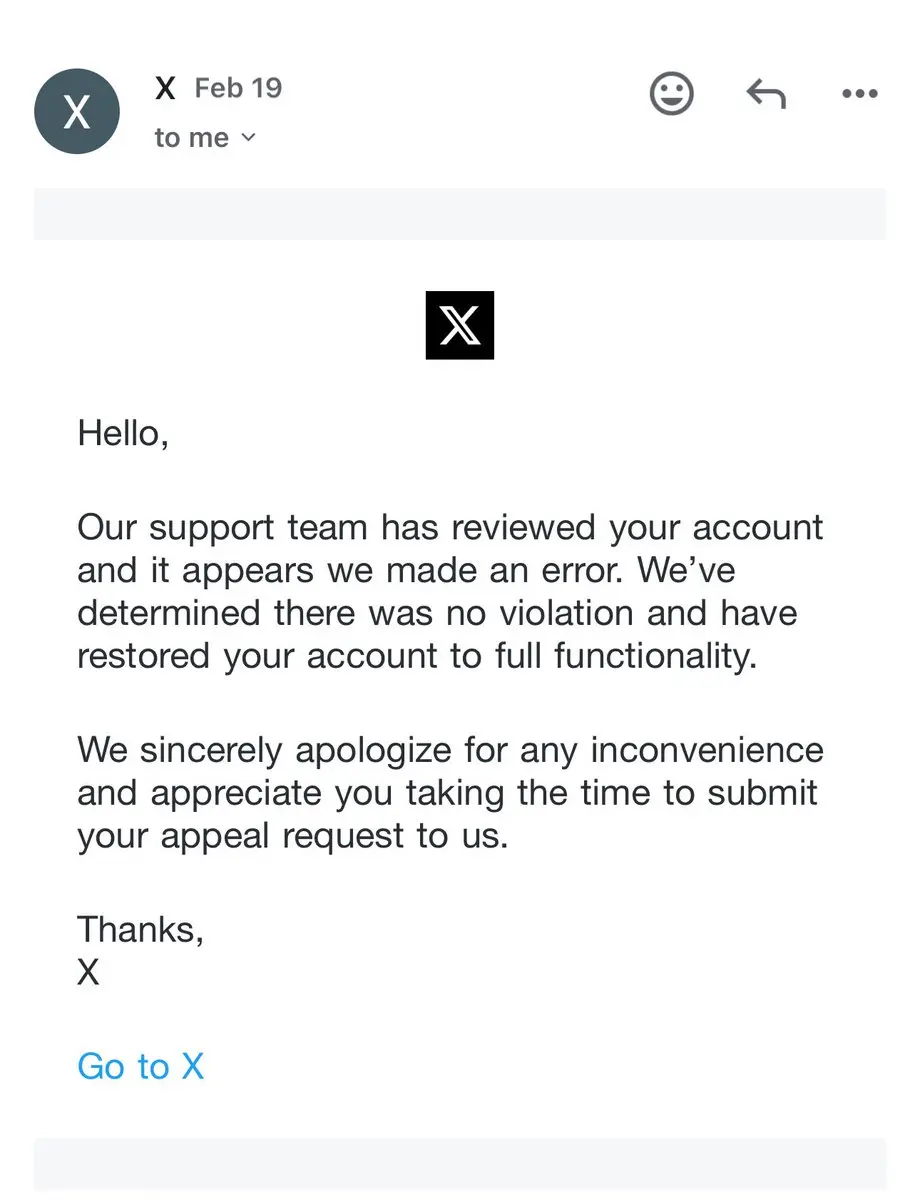Click the Feb 19 date stamp
This screenshot has height=1200, width=920.
point(238,88)
